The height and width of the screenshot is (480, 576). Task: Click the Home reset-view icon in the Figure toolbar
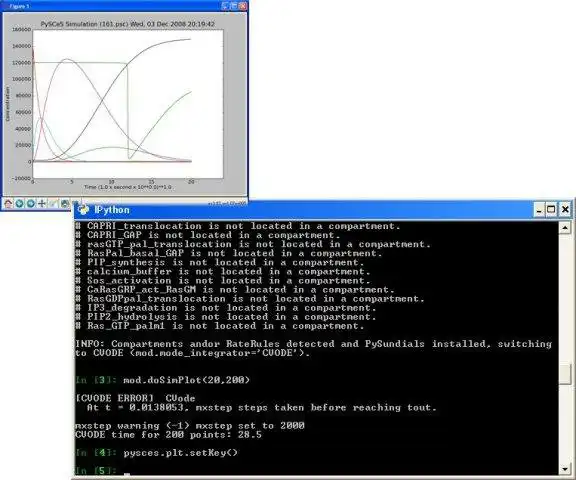[8, 203]
